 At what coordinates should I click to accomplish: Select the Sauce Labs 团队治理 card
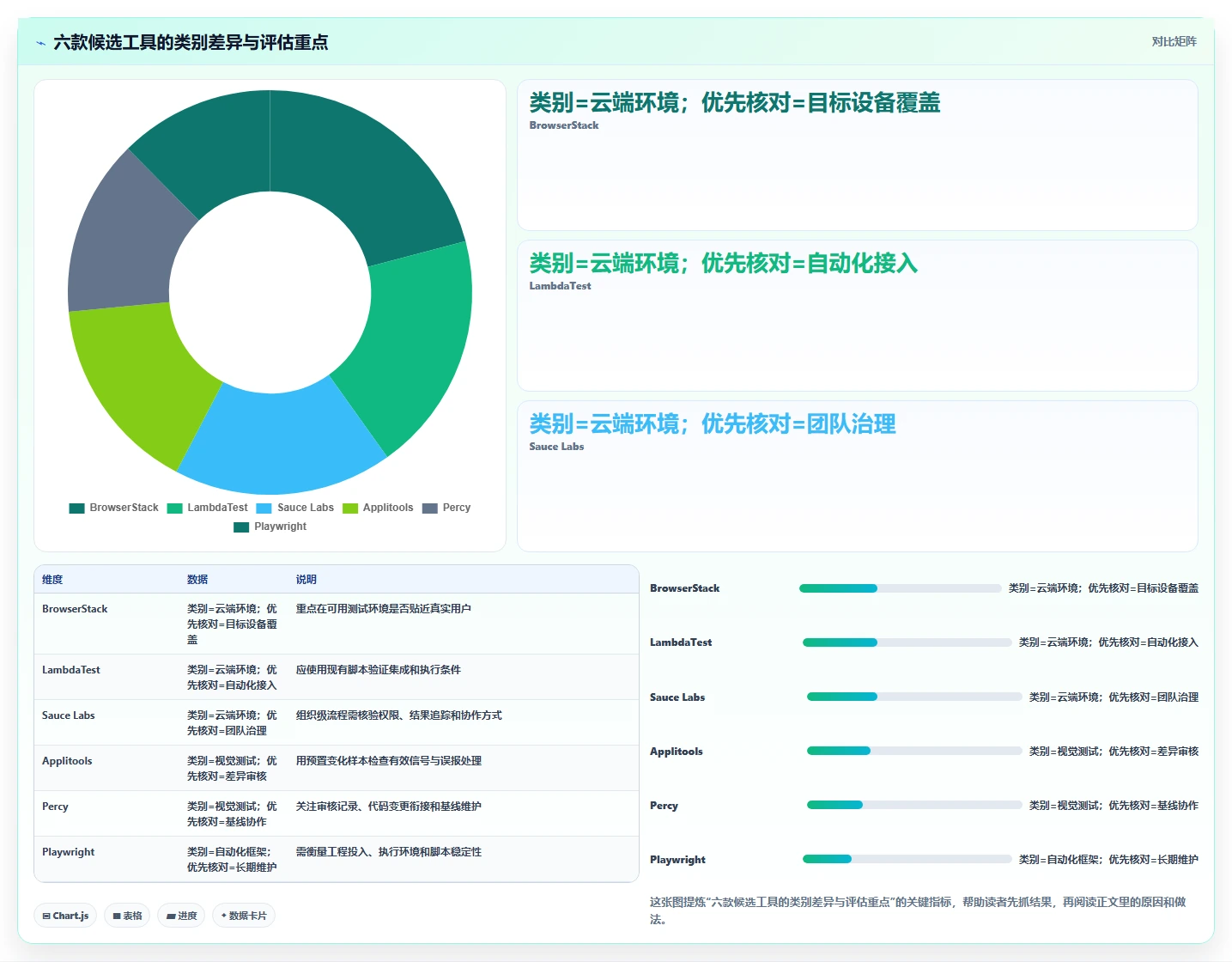[x=857, y=476]
